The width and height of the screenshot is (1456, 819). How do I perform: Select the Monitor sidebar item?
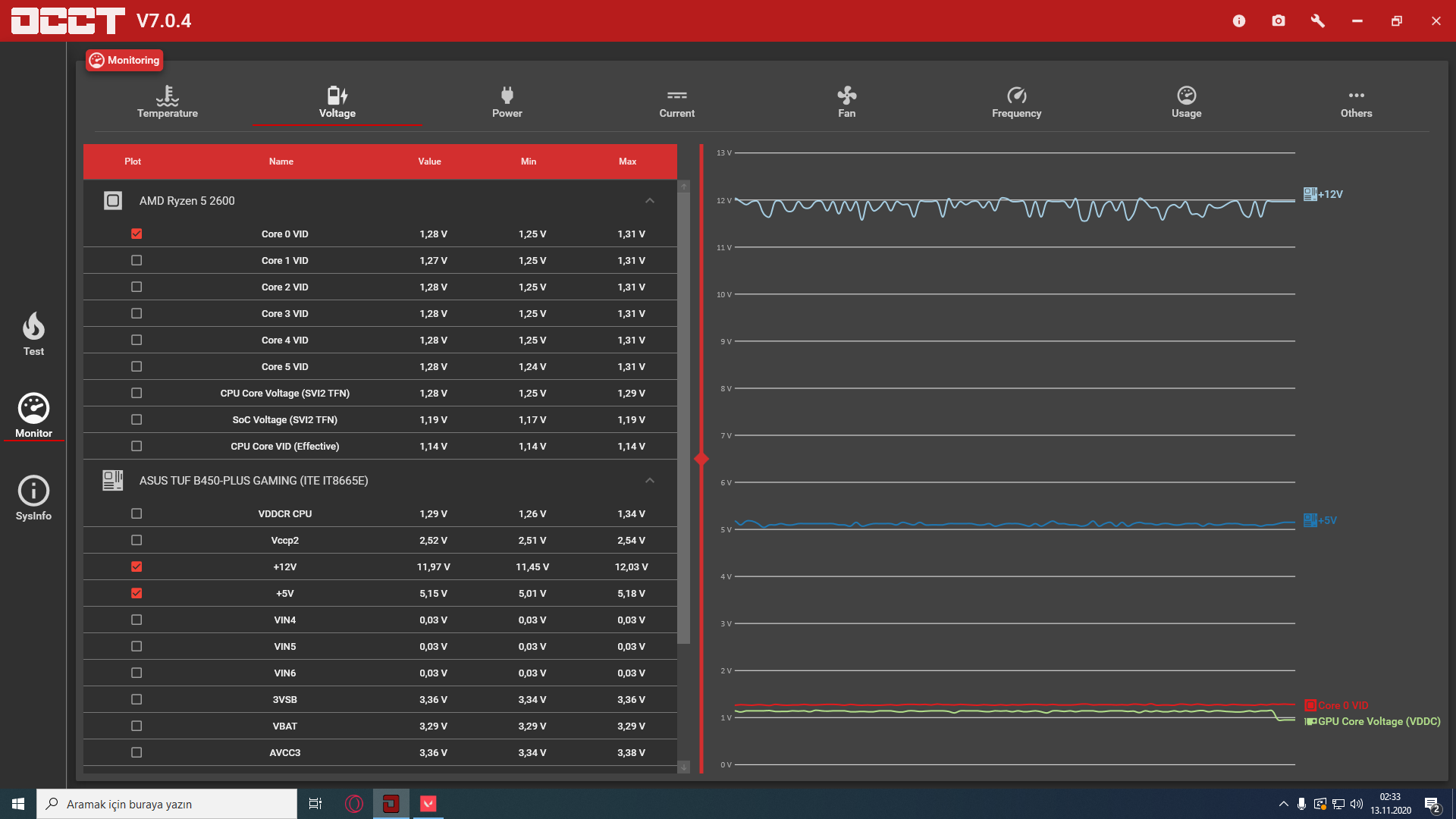pos(33,416)
